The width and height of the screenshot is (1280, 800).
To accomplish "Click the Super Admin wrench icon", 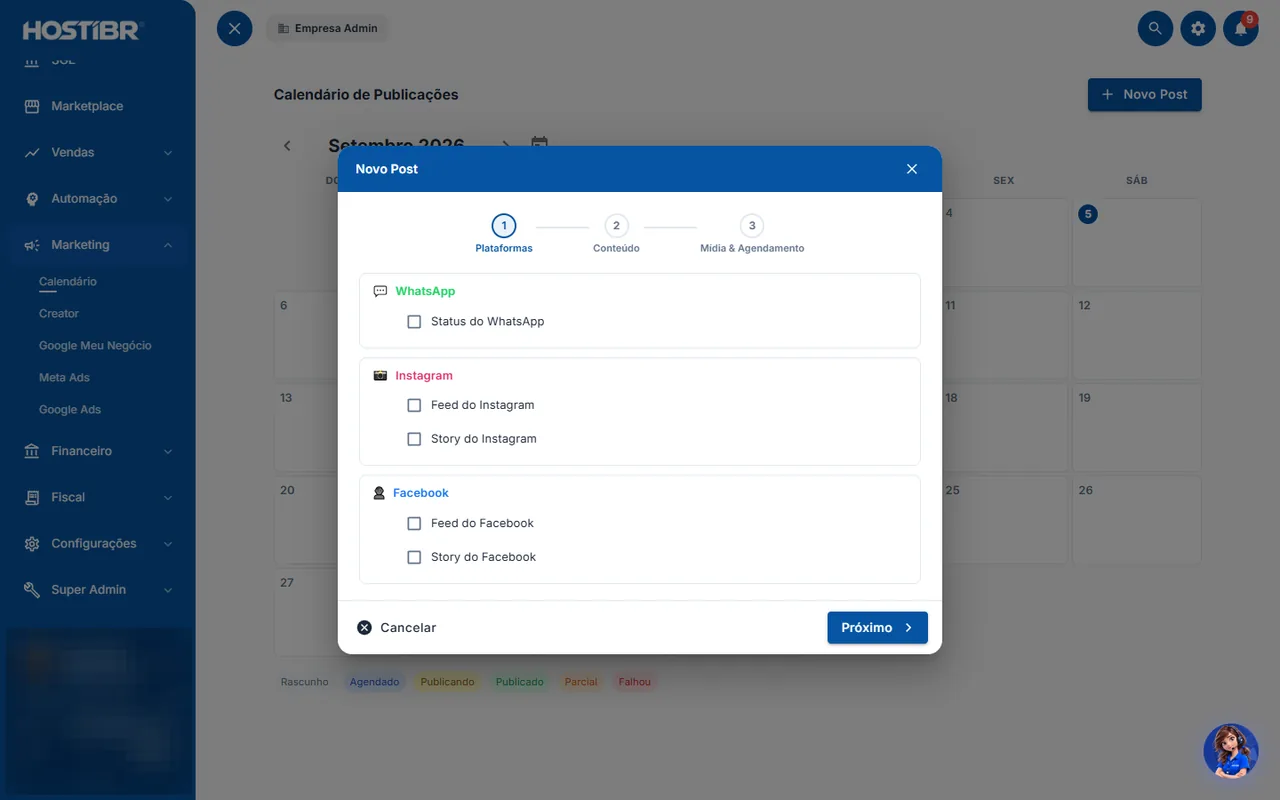I will click(32, 589).
